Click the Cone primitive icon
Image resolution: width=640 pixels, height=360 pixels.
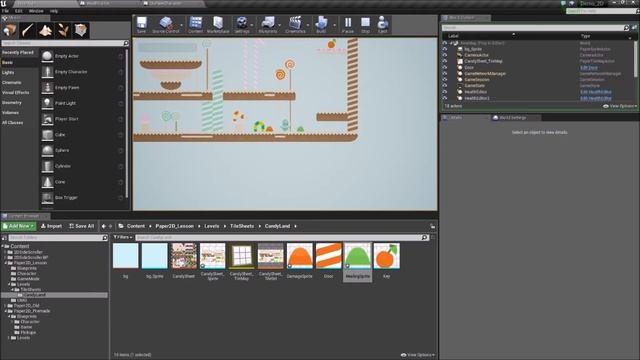pos(47,182)
